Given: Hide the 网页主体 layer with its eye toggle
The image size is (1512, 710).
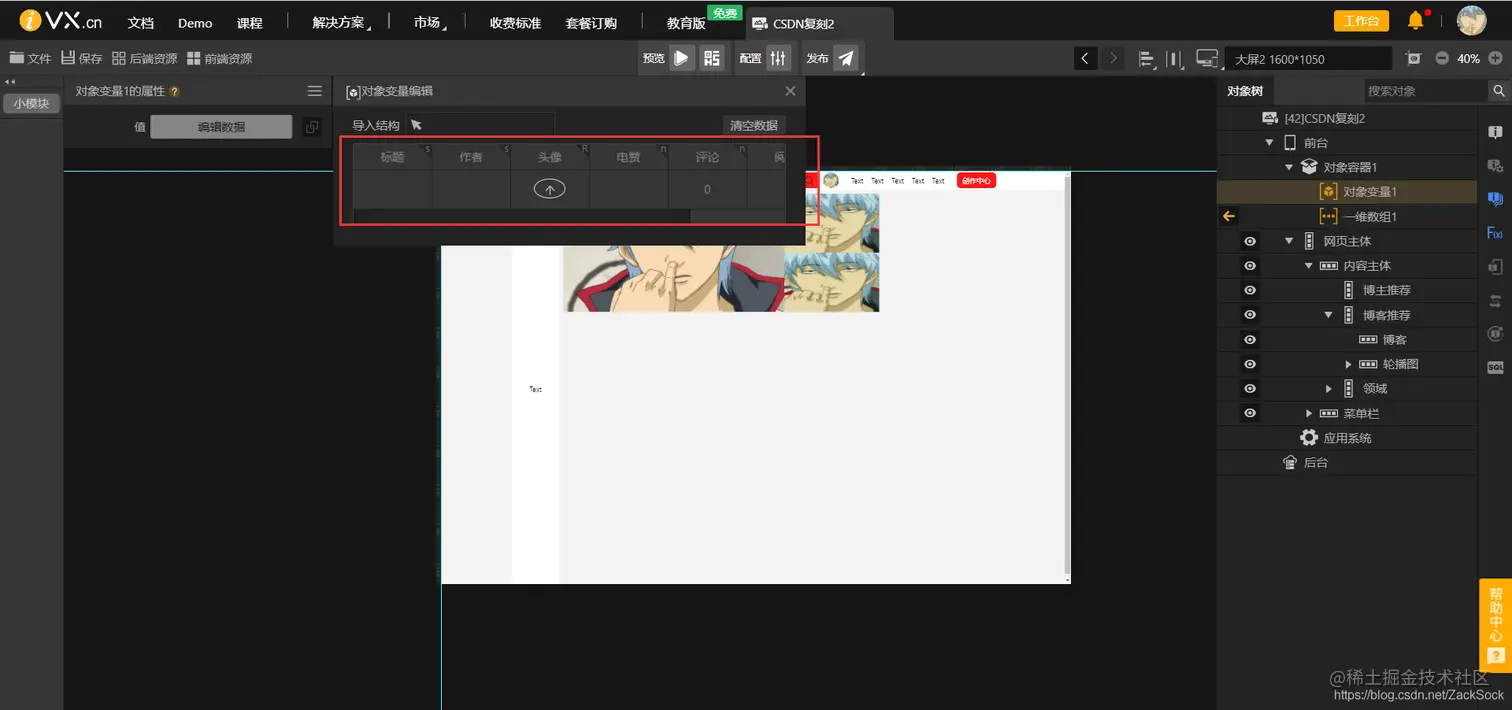Looking at the screenshot, I should pos(1249,240).
